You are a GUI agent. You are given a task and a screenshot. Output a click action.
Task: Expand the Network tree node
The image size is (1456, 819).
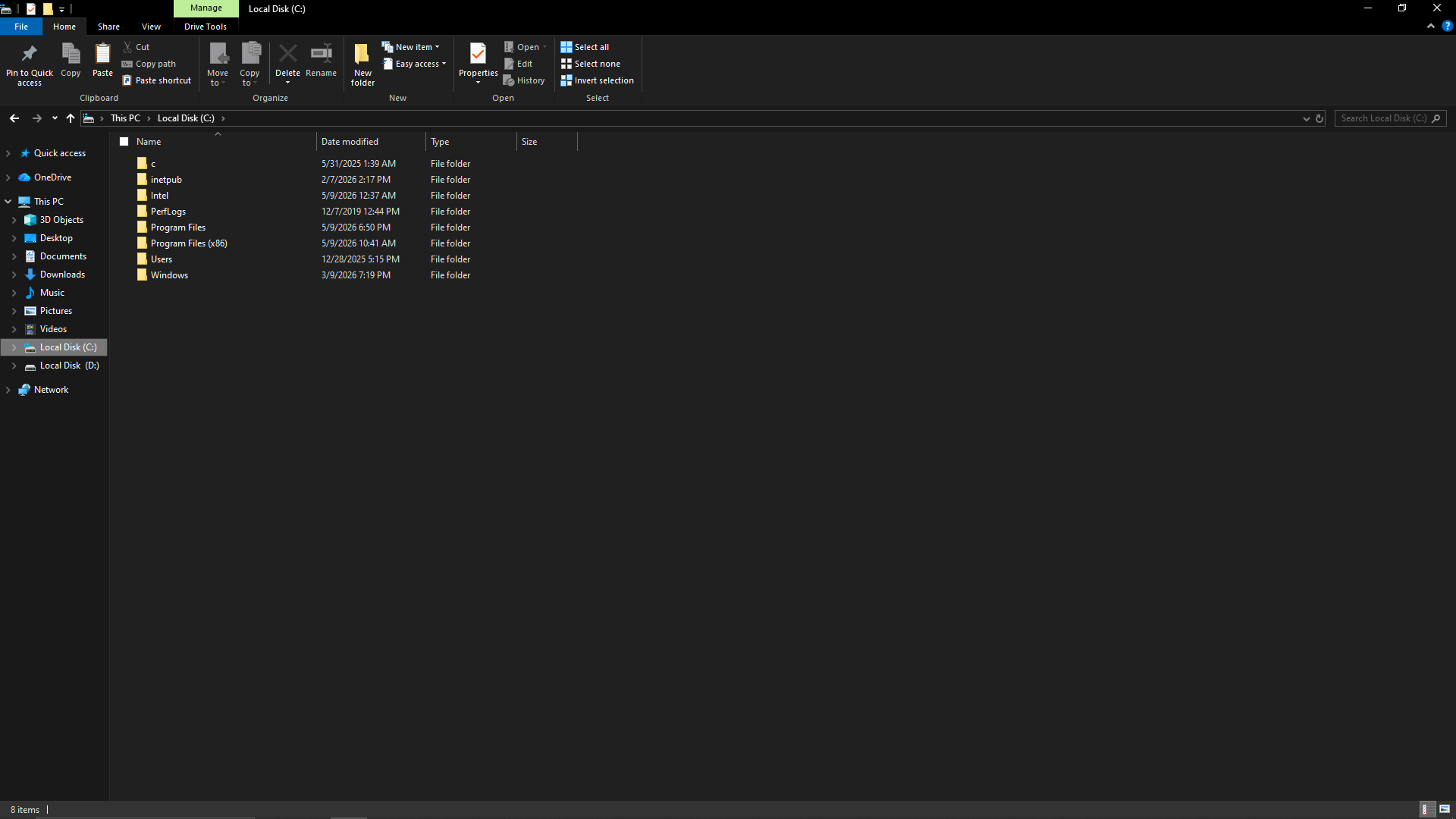click(x=8, y=390)
